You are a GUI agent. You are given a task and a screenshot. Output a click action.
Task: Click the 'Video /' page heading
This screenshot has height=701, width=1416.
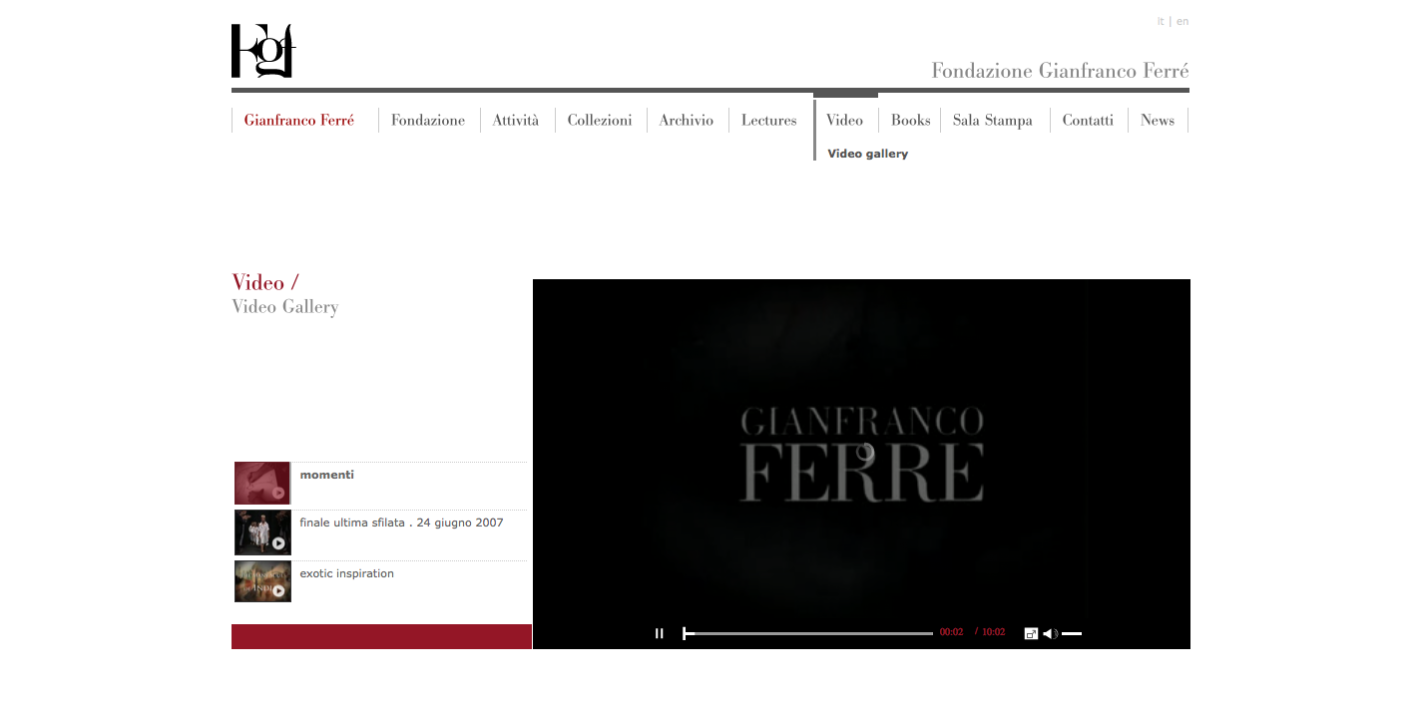tap(265, 283)
